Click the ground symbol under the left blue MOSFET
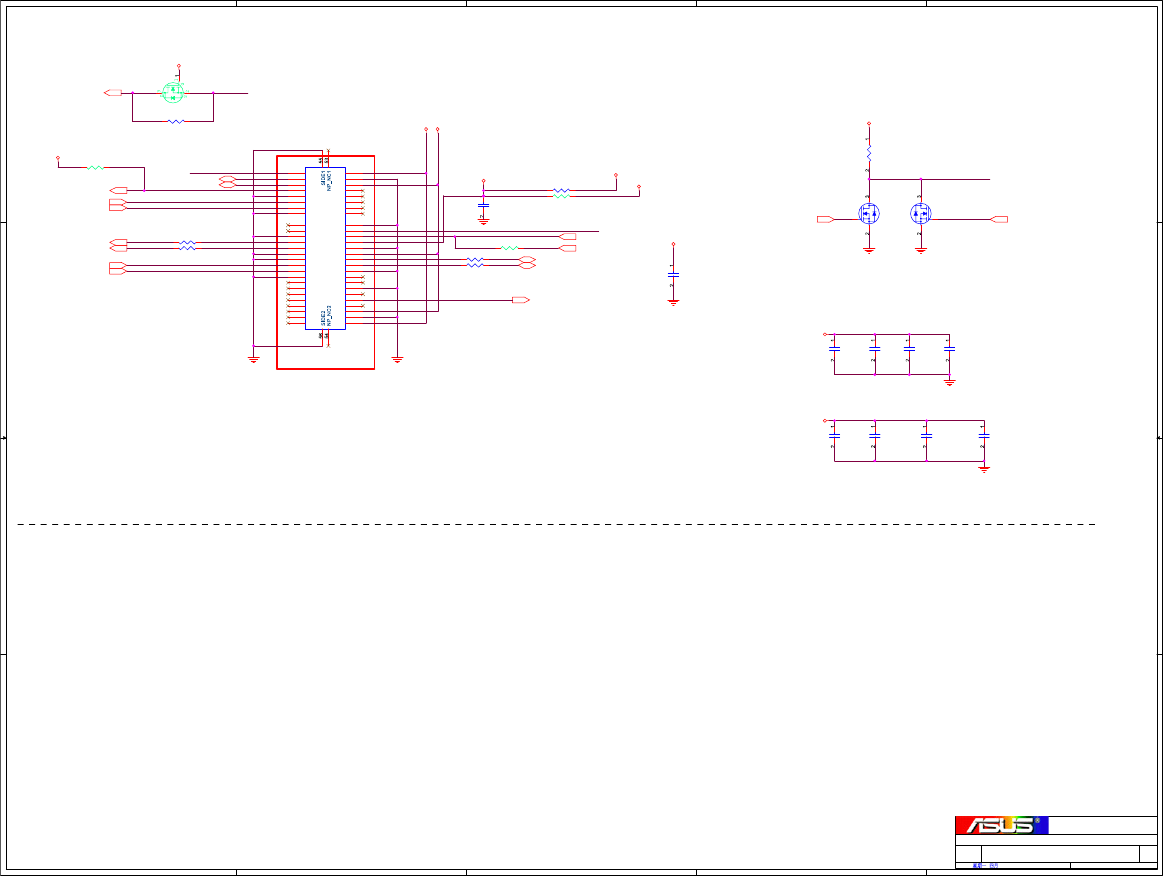This screenshot has width=1163, height=876. [x=869, y=251]
